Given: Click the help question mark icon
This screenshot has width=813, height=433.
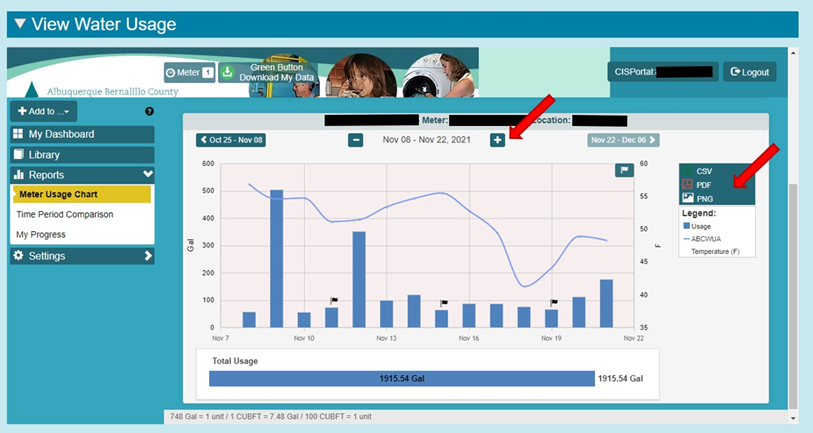Looking at the screenshot, I should pyautogui.click(x=149, y=111).
